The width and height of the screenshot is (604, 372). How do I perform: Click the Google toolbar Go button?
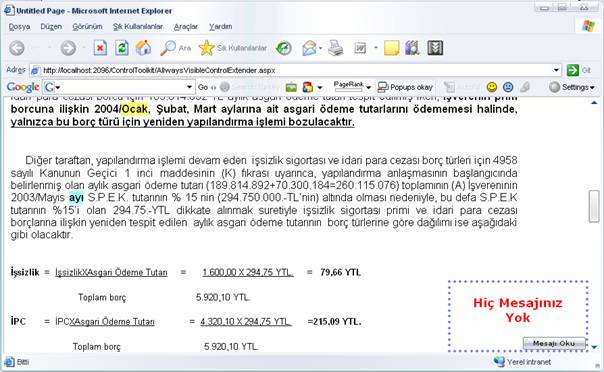(203, 87)
